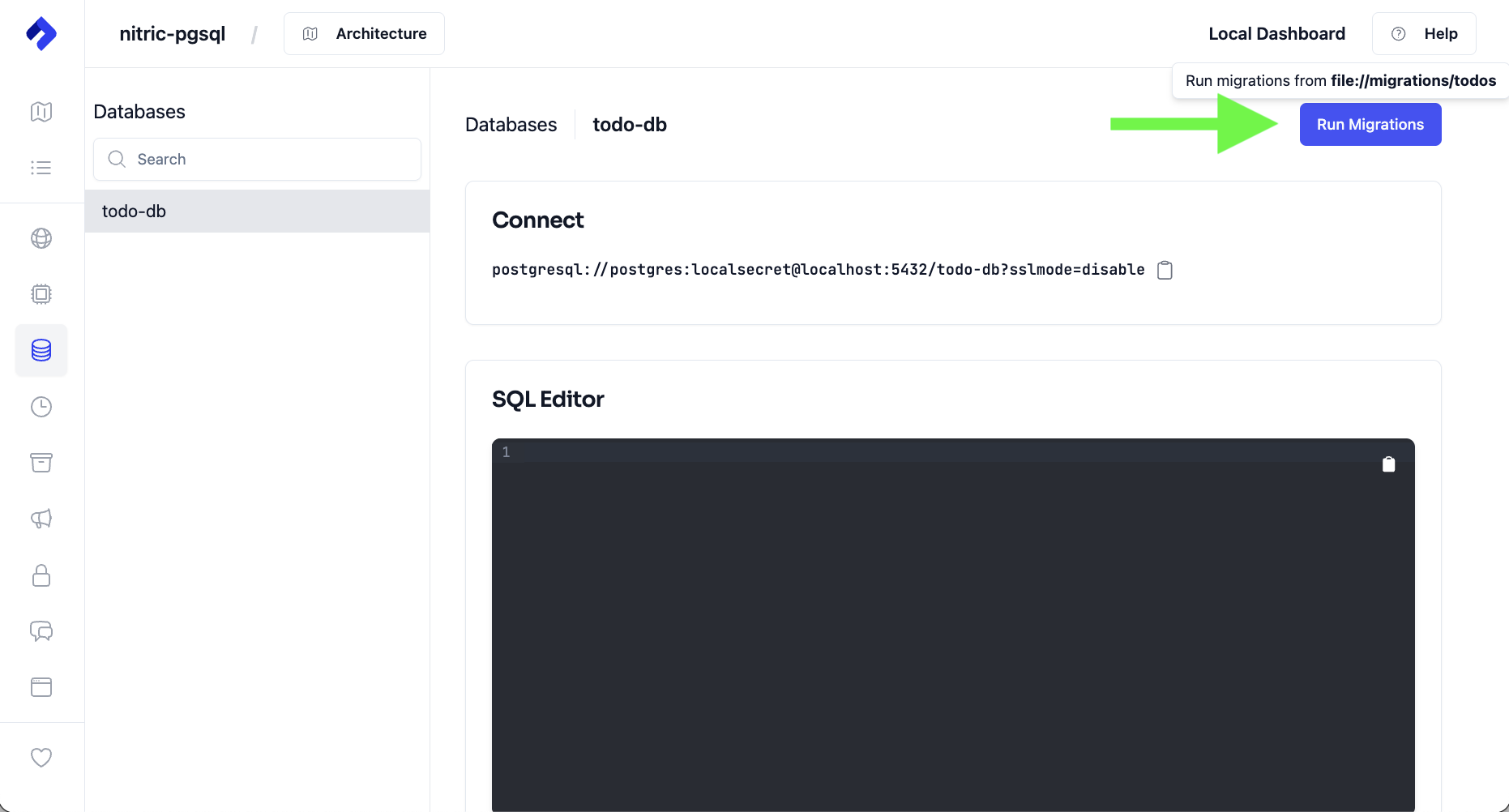The image size is (1509, 812).
Task: Open the APIs globe sidebar icon
Action: click(x=41, y=238)
